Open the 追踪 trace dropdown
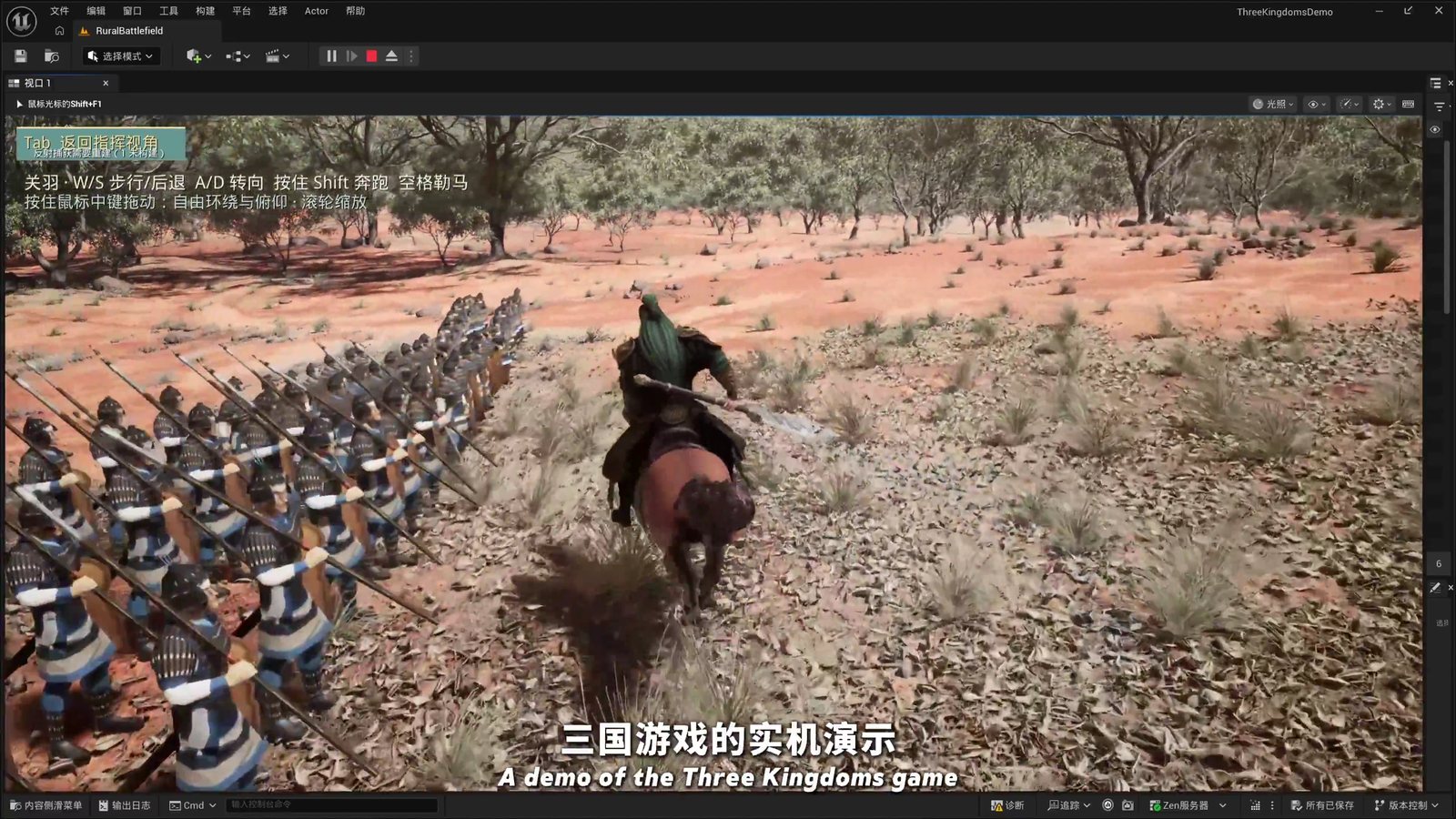1456x819 pixels. [x=1068, y=805]
